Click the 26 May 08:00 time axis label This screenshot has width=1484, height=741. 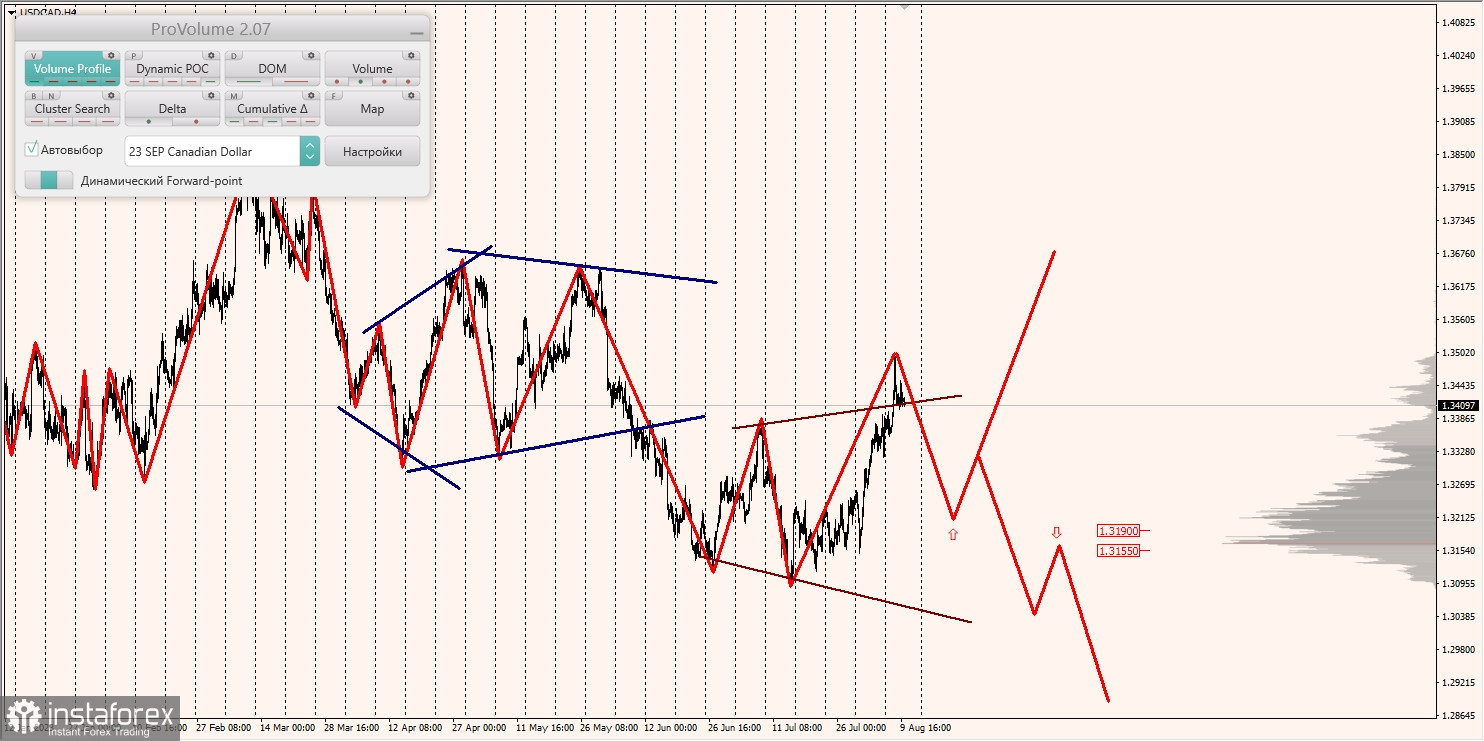point(608,728)
